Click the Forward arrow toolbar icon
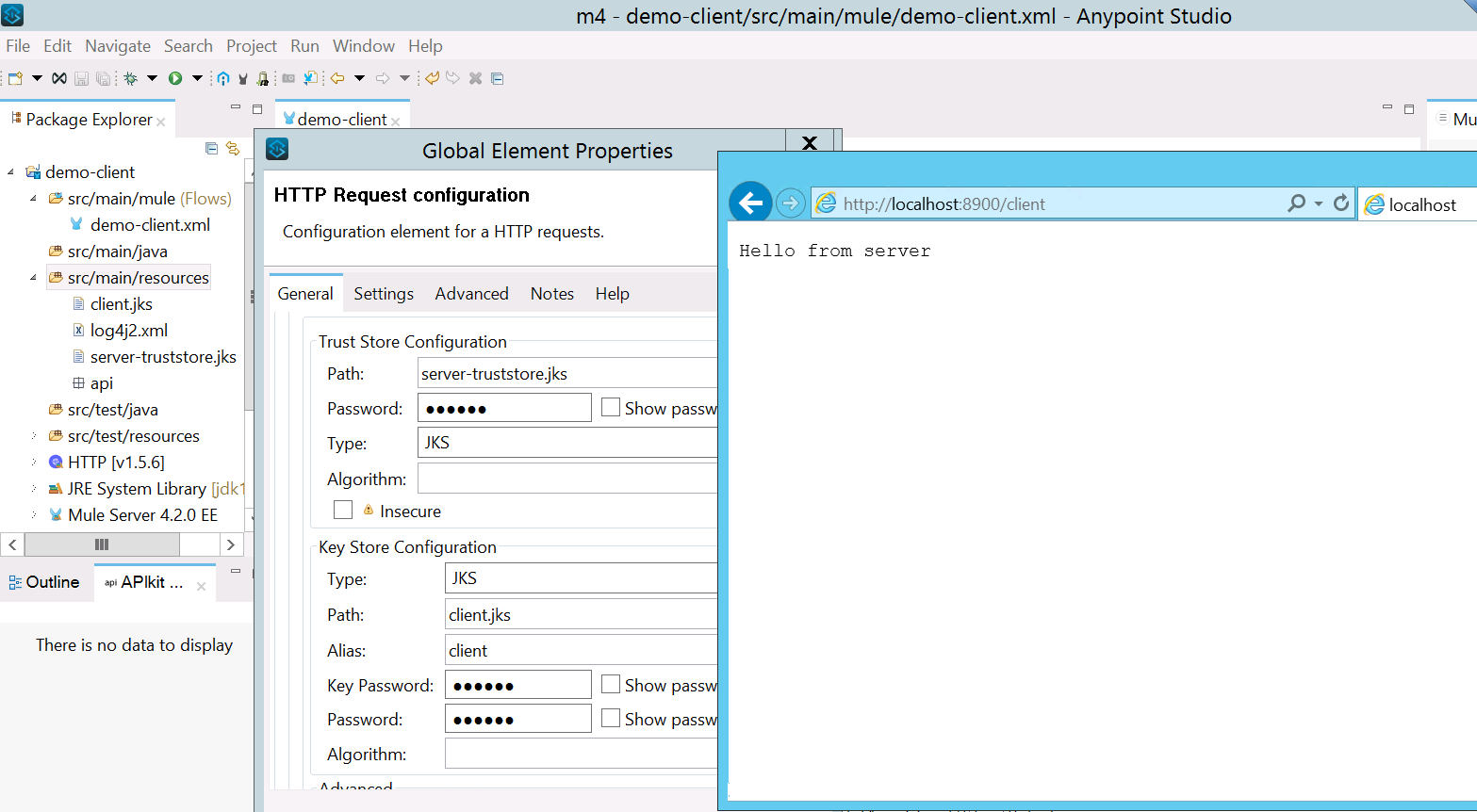 383,78
